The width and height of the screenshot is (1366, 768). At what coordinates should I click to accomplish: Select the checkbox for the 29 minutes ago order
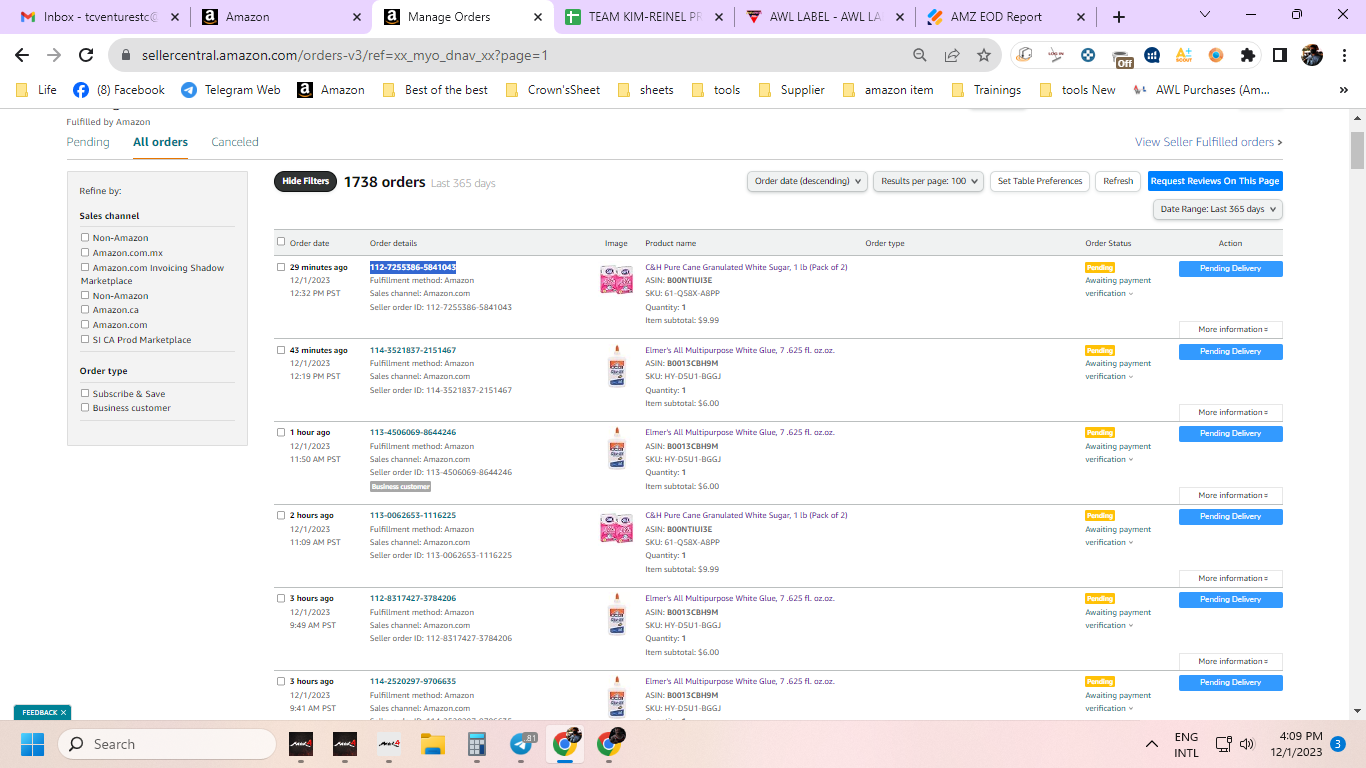281,268
